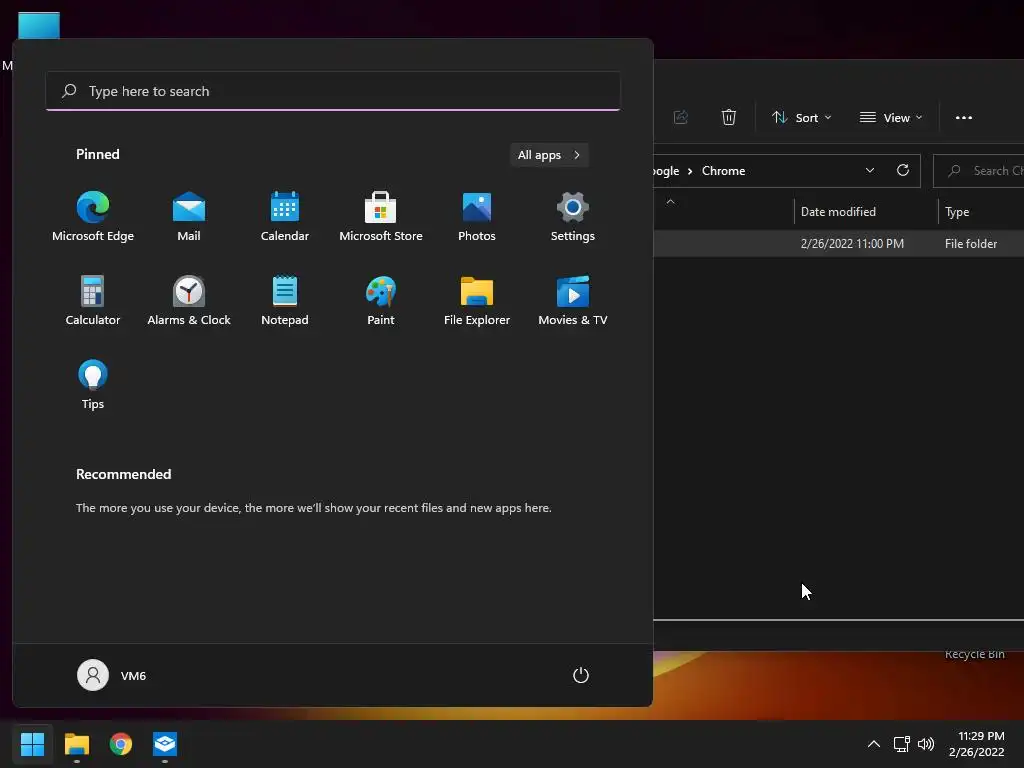Sort by the Type column header
The height and width of the screenshot is (768, 1024).
click(981, 212)
